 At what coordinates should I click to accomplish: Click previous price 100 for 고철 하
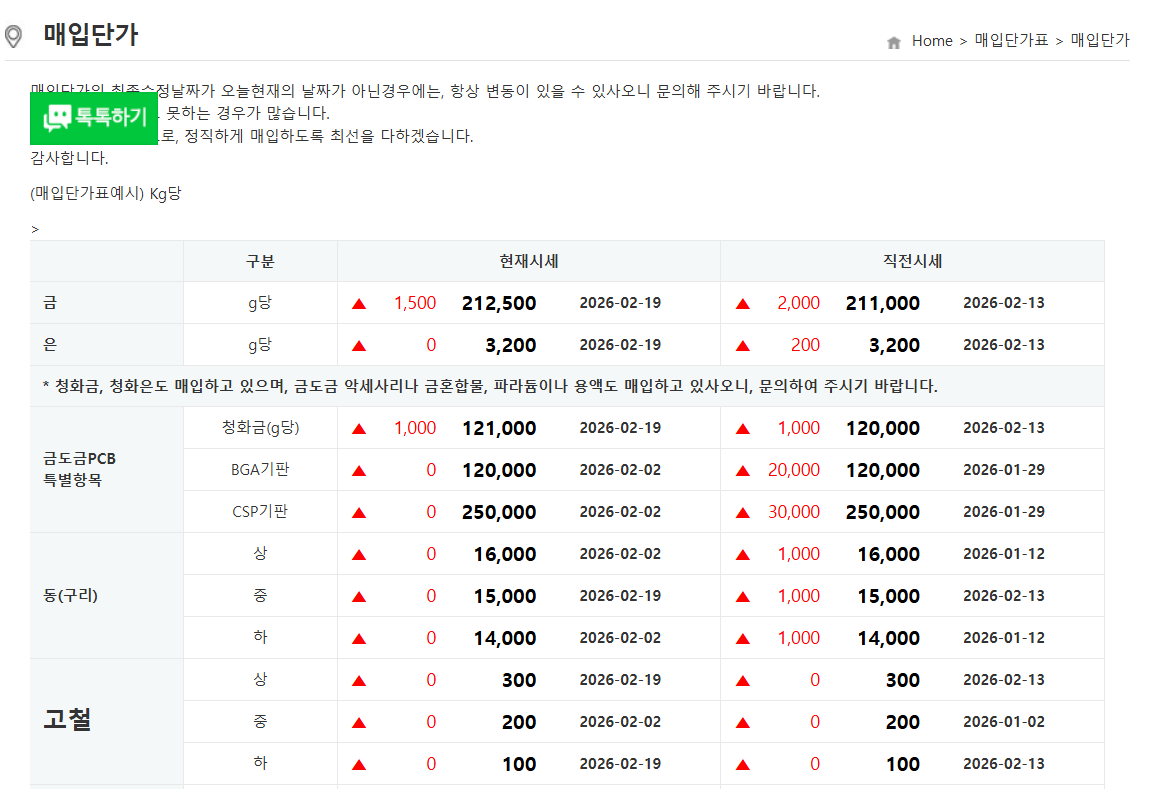[x=903, y=764]
